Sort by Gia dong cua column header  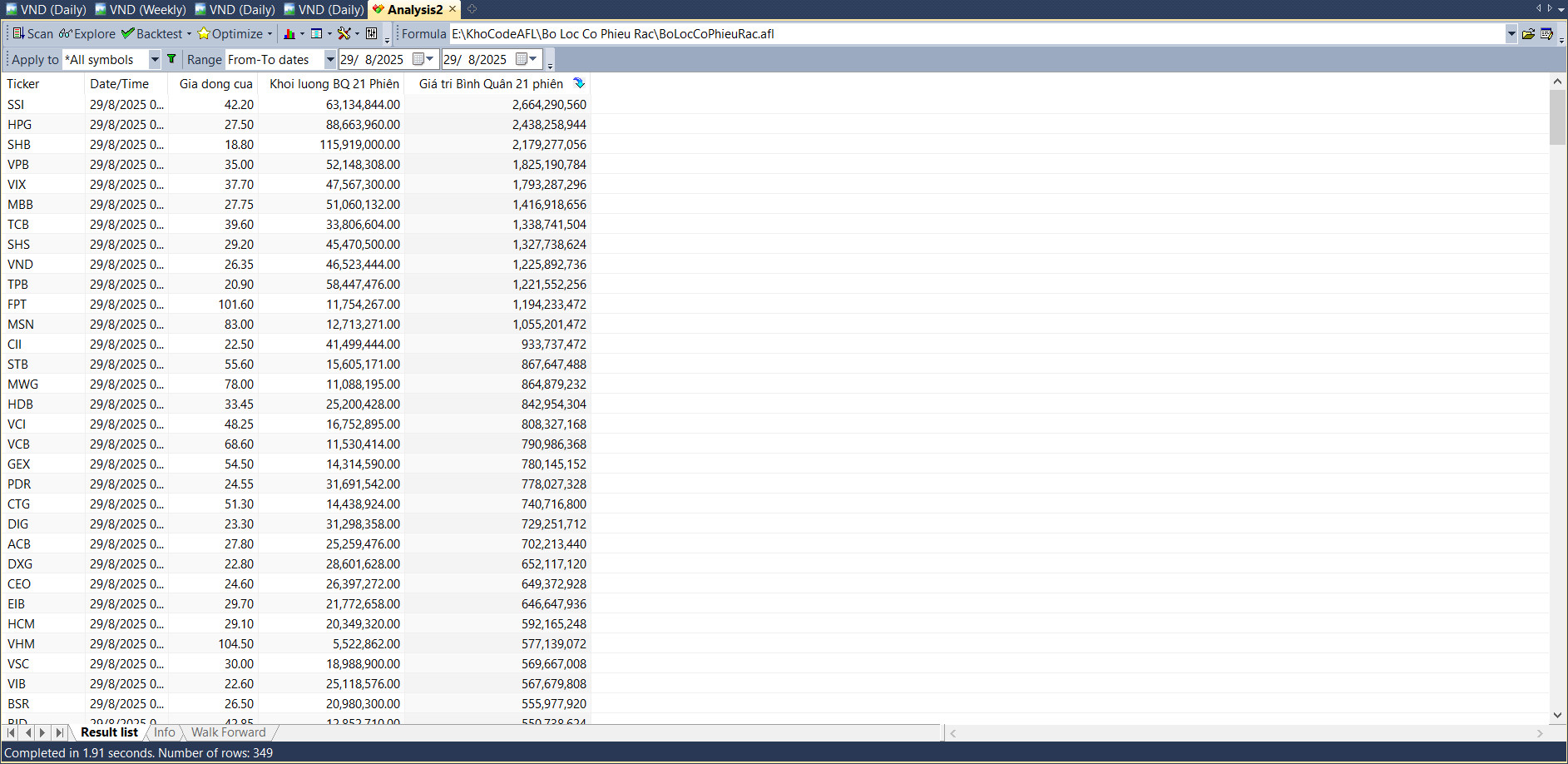coord(215,84)
